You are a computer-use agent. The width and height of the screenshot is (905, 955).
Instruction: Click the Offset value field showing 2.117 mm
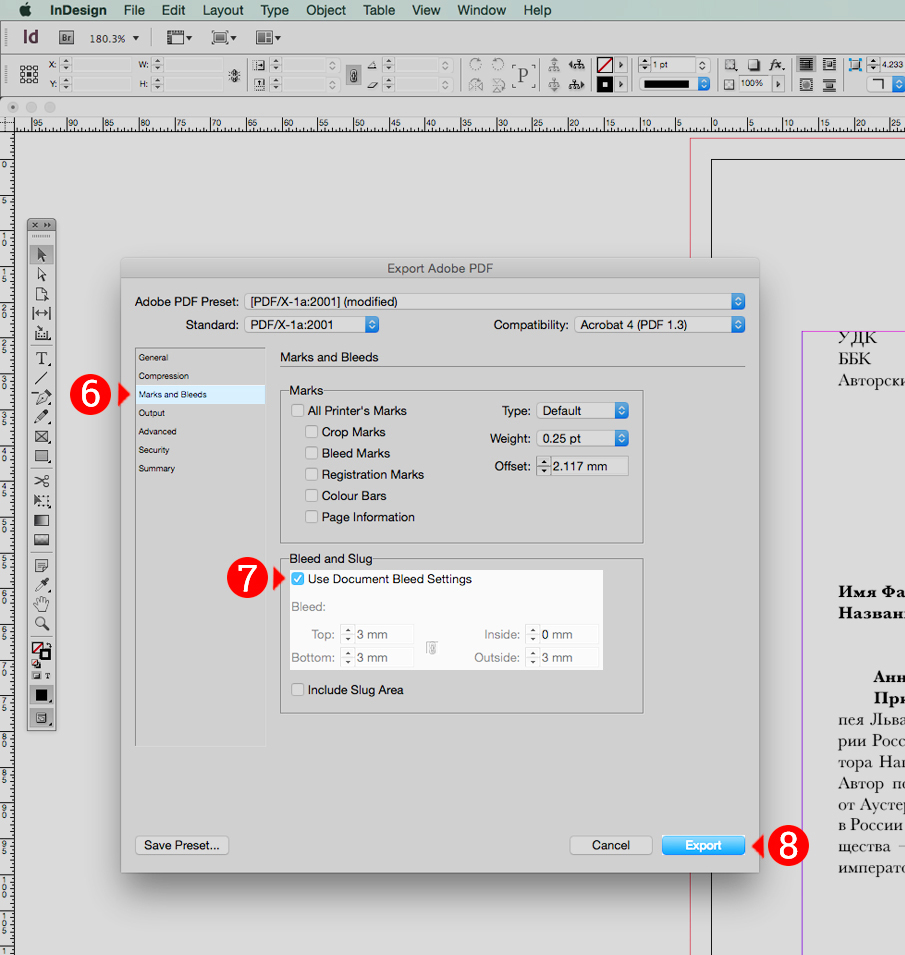[588, 465]
